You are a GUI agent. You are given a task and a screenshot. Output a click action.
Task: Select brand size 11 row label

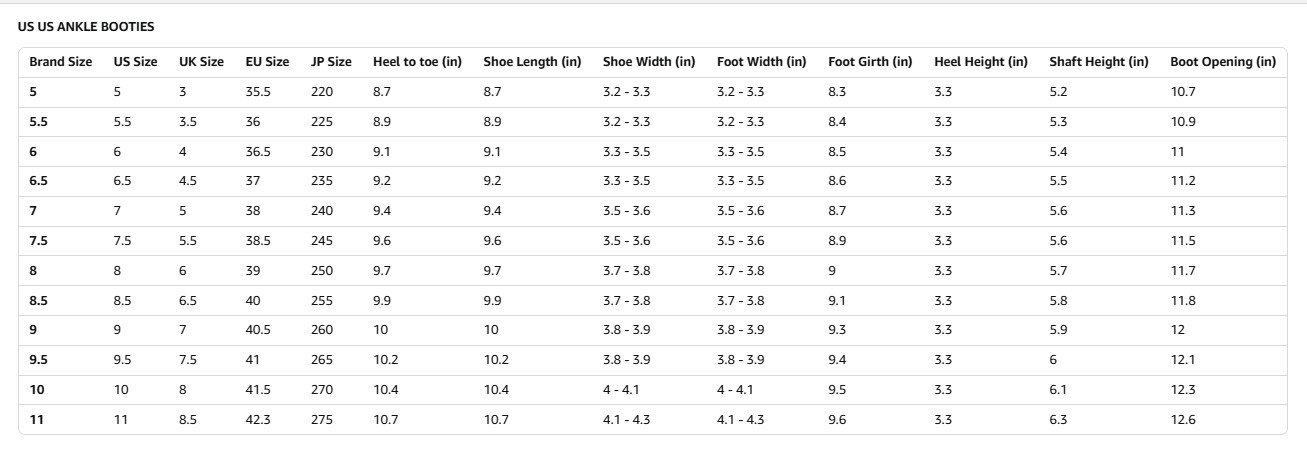click(37, 420)
